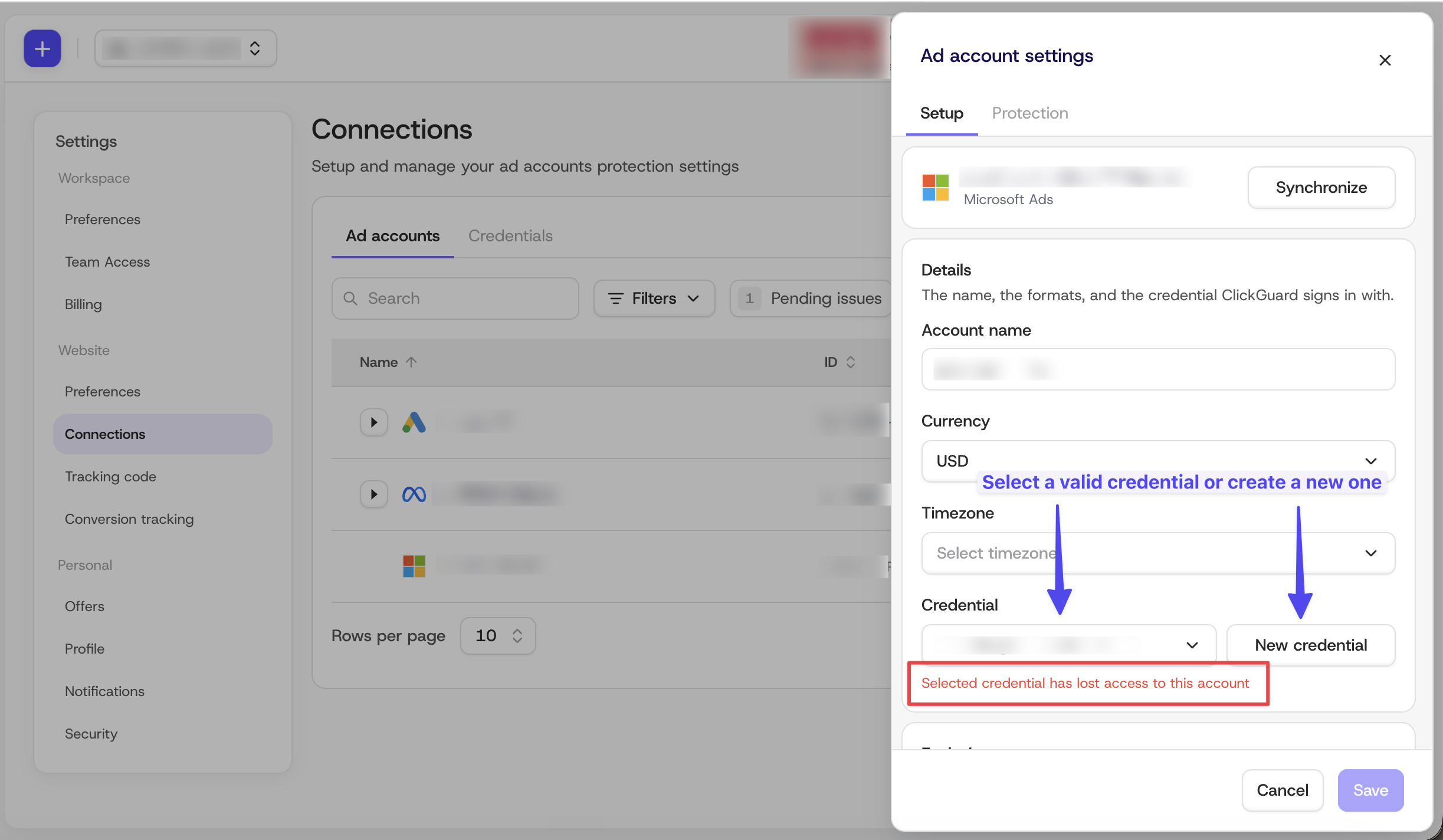The width and height of the screenshot is (1443, 840).
Task: Select Connections in the sidebar
Action: [162, 434]
